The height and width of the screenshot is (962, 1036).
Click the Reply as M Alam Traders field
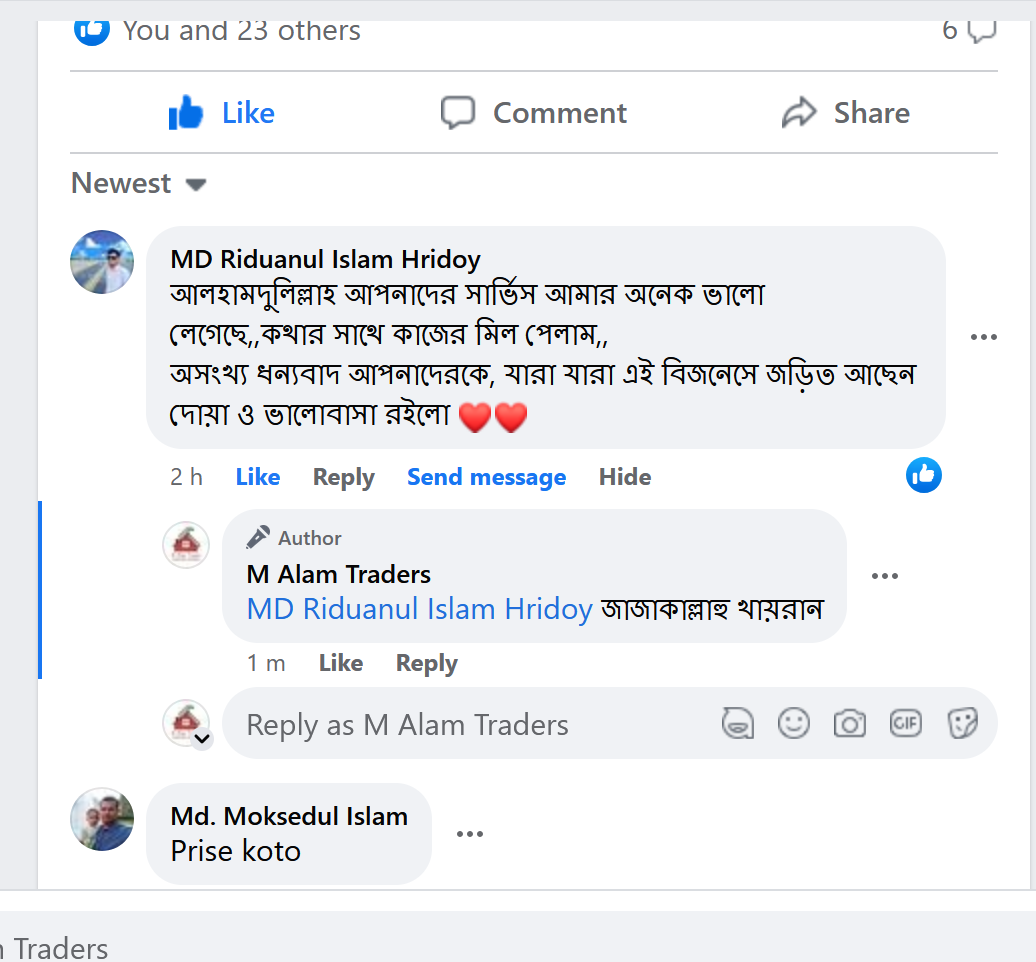click(x=470, y=725)
